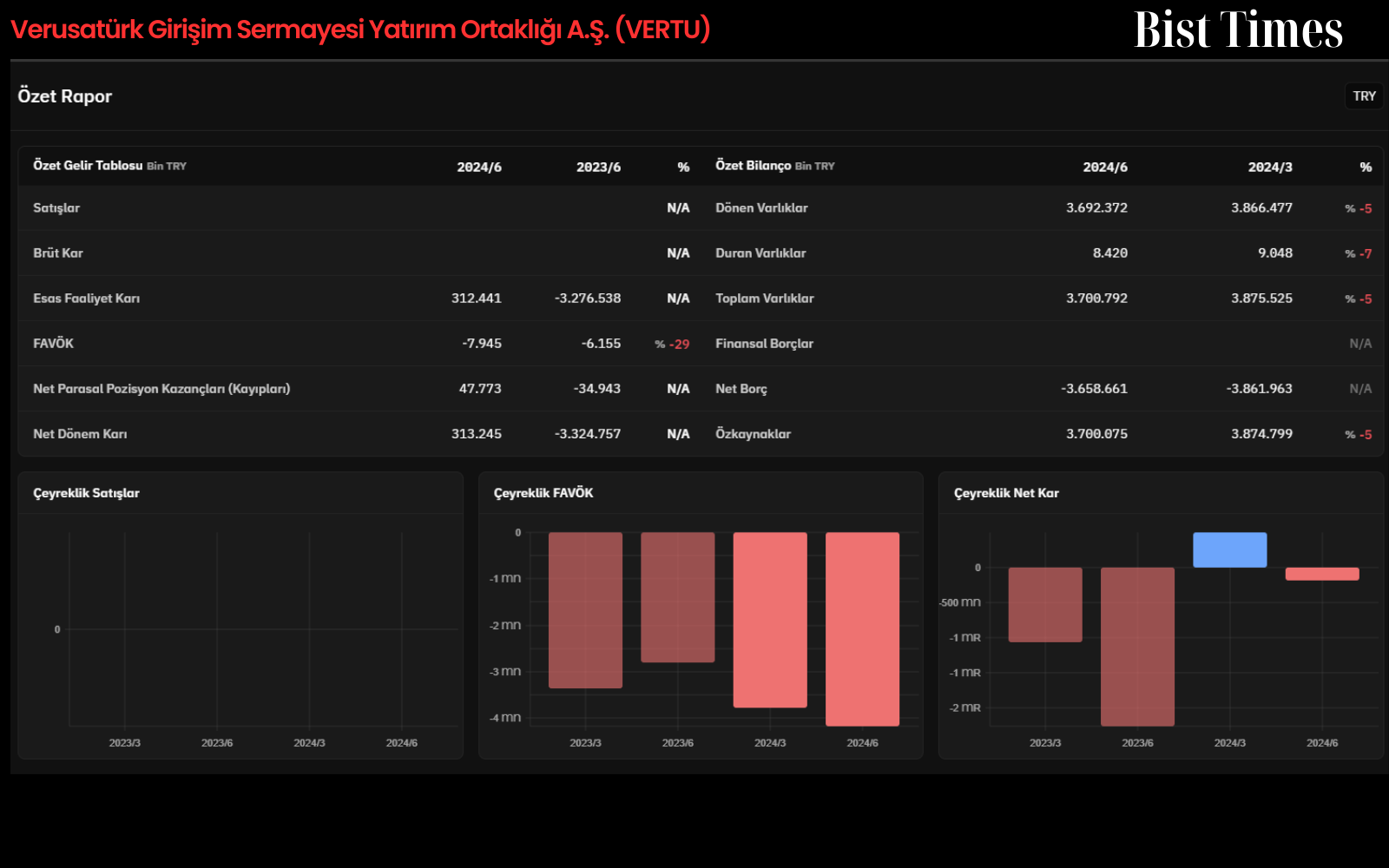Click the Verusatürk company title text
This screenshot has width=1389, height=868.
pyautogui.click(x=360, y=30)
